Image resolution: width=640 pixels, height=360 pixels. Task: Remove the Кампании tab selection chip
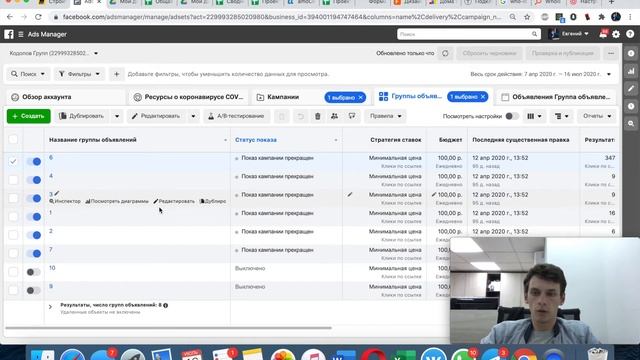[361, 98]
